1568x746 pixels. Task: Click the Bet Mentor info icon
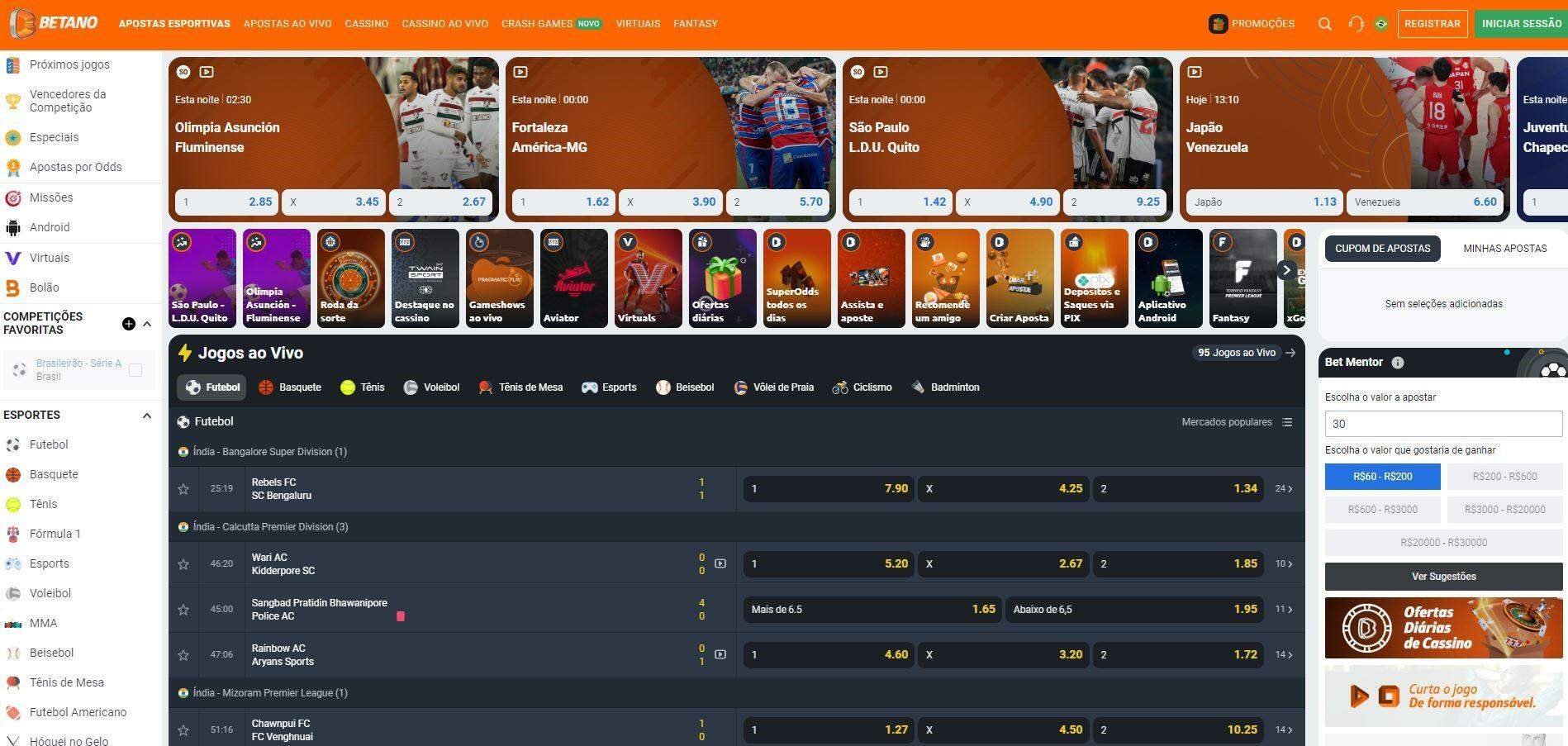pyautogui.click(x=1397, y=363)
